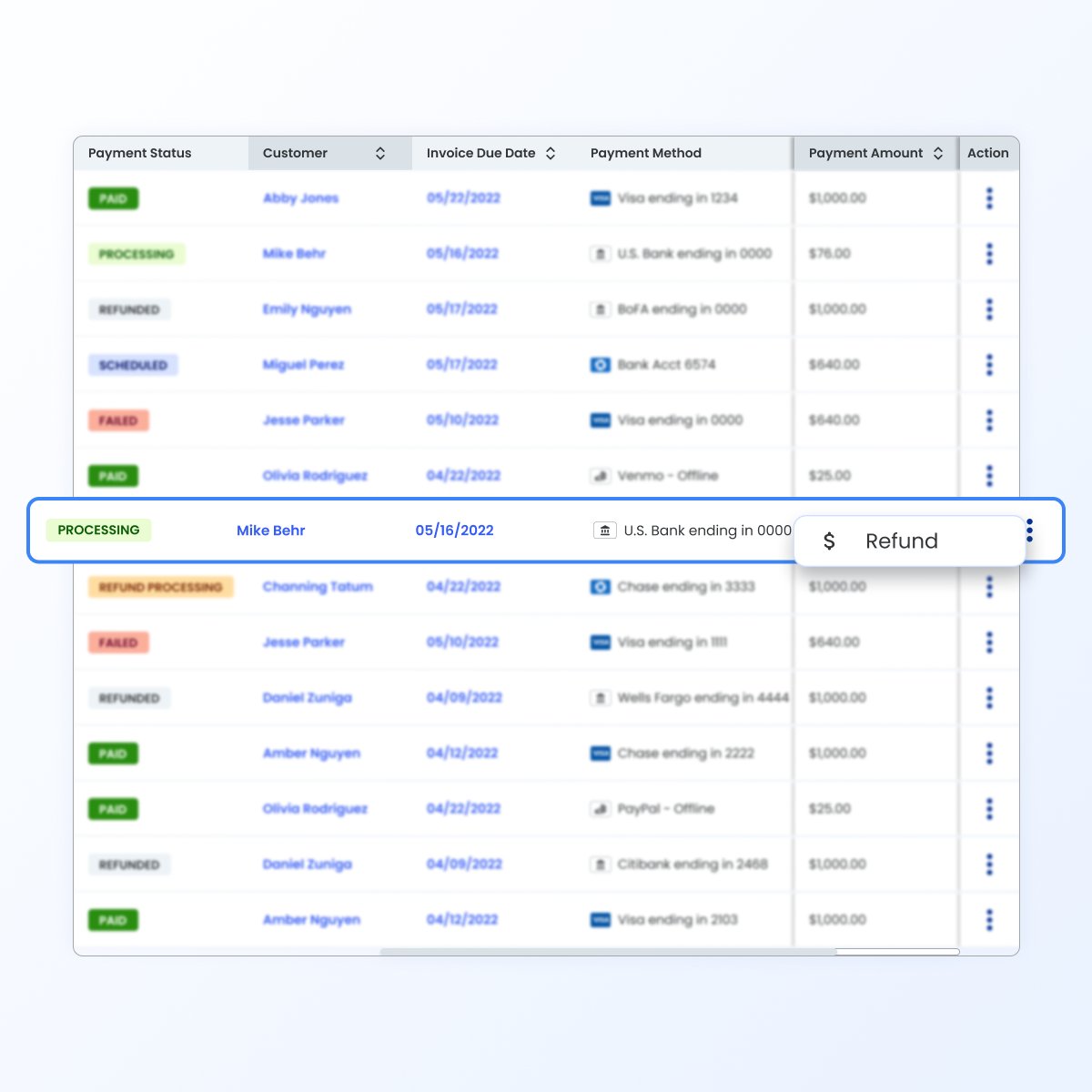The image size is (1092, 1092).
Task: Click the SCHEDULED status badge
Action: pos(133,365)
